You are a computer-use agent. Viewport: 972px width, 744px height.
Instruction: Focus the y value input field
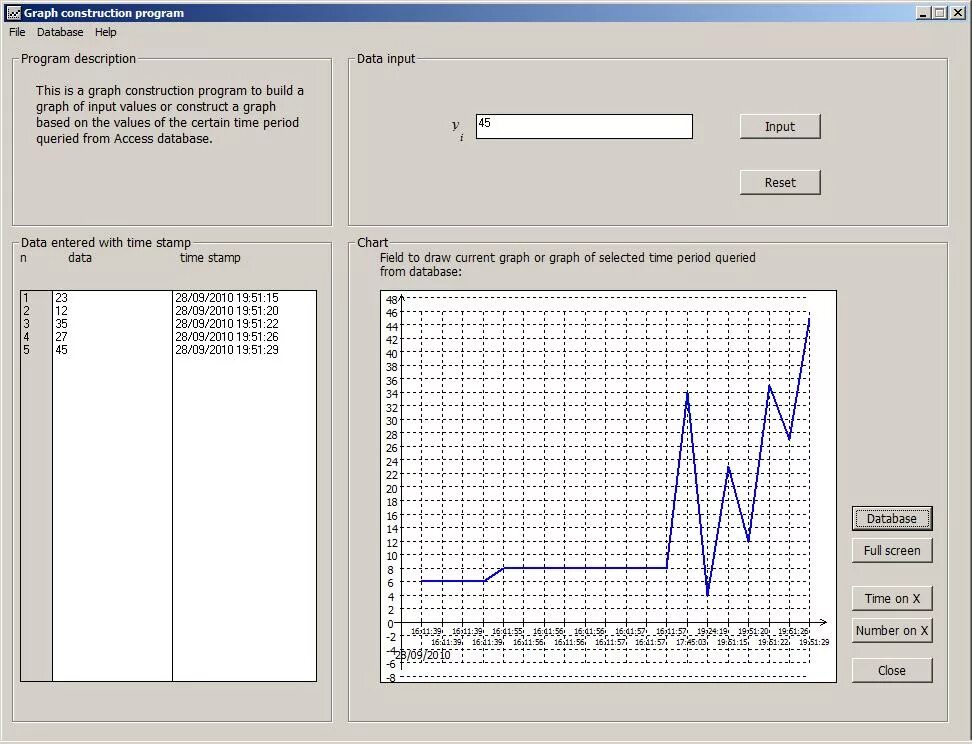click(x=584, y=126)
